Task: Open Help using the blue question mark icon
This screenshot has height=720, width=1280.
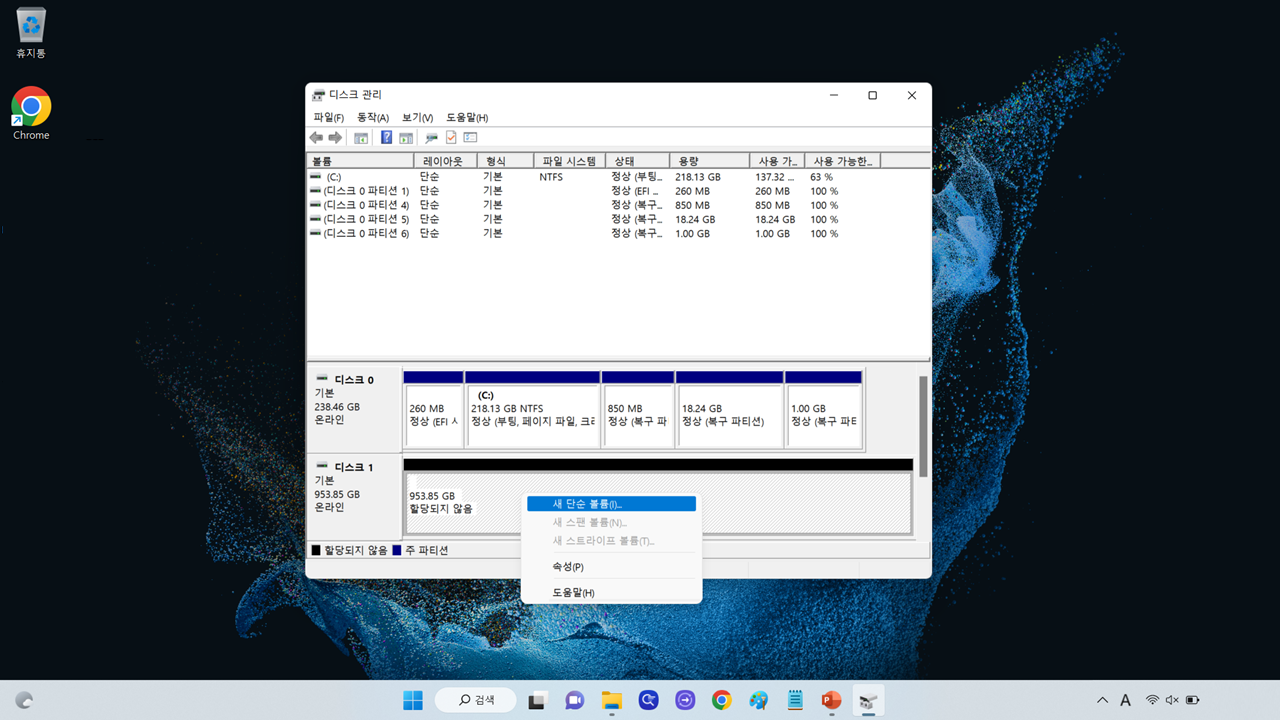Action: pyautogui.click(x=386, y=137)
